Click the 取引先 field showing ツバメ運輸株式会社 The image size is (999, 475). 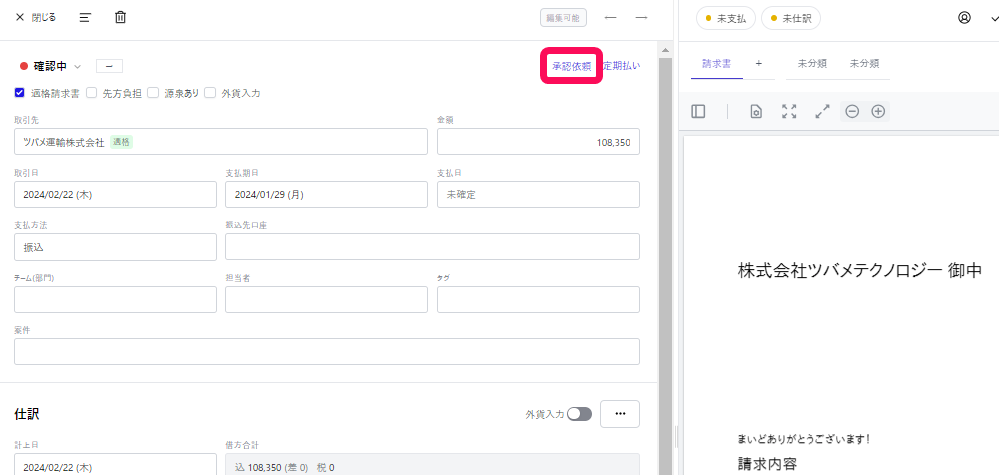(220, 141)
